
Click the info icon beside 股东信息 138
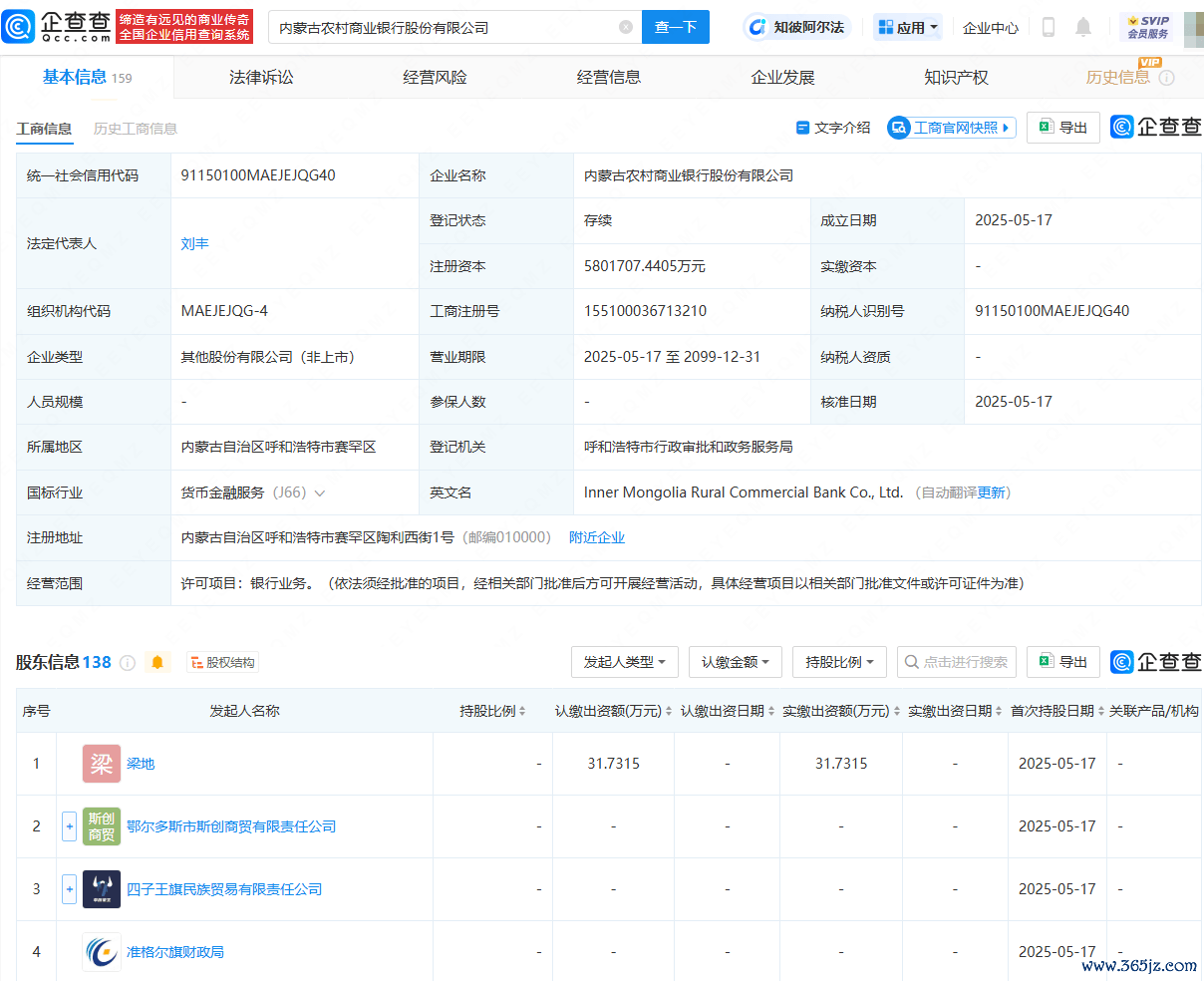[128, 663]
